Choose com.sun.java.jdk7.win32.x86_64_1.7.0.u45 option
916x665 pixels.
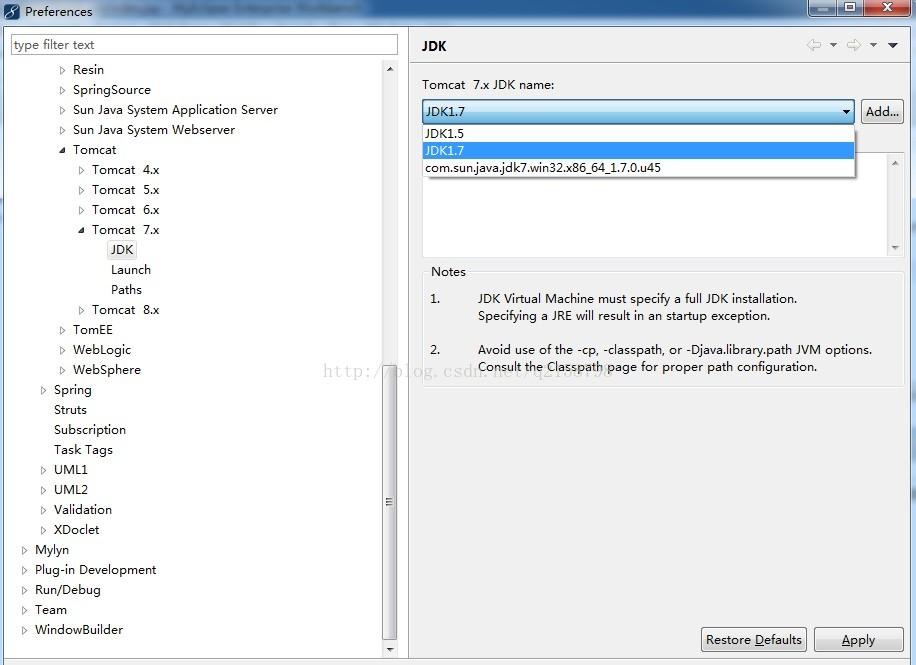pos(638,168)
